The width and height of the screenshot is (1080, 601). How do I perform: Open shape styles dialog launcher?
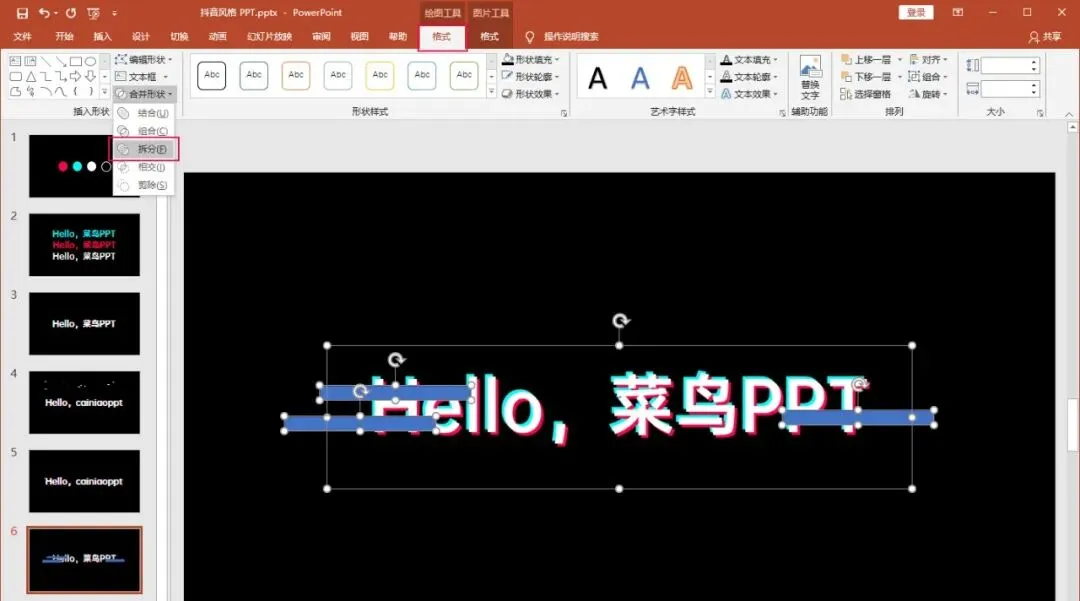pyautogui.click(x=564, y=113)
